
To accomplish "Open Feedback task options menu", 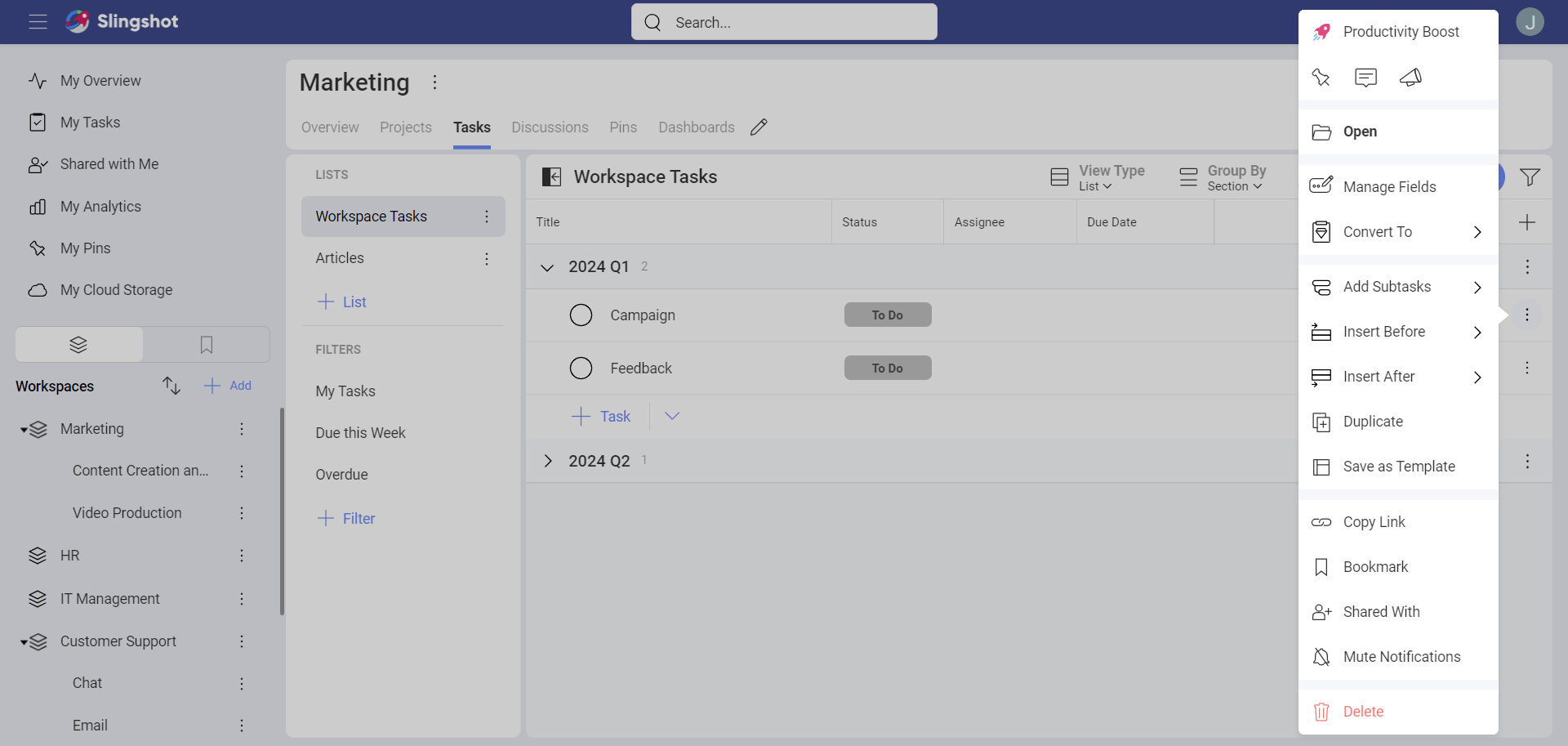I will (1526, 368).
